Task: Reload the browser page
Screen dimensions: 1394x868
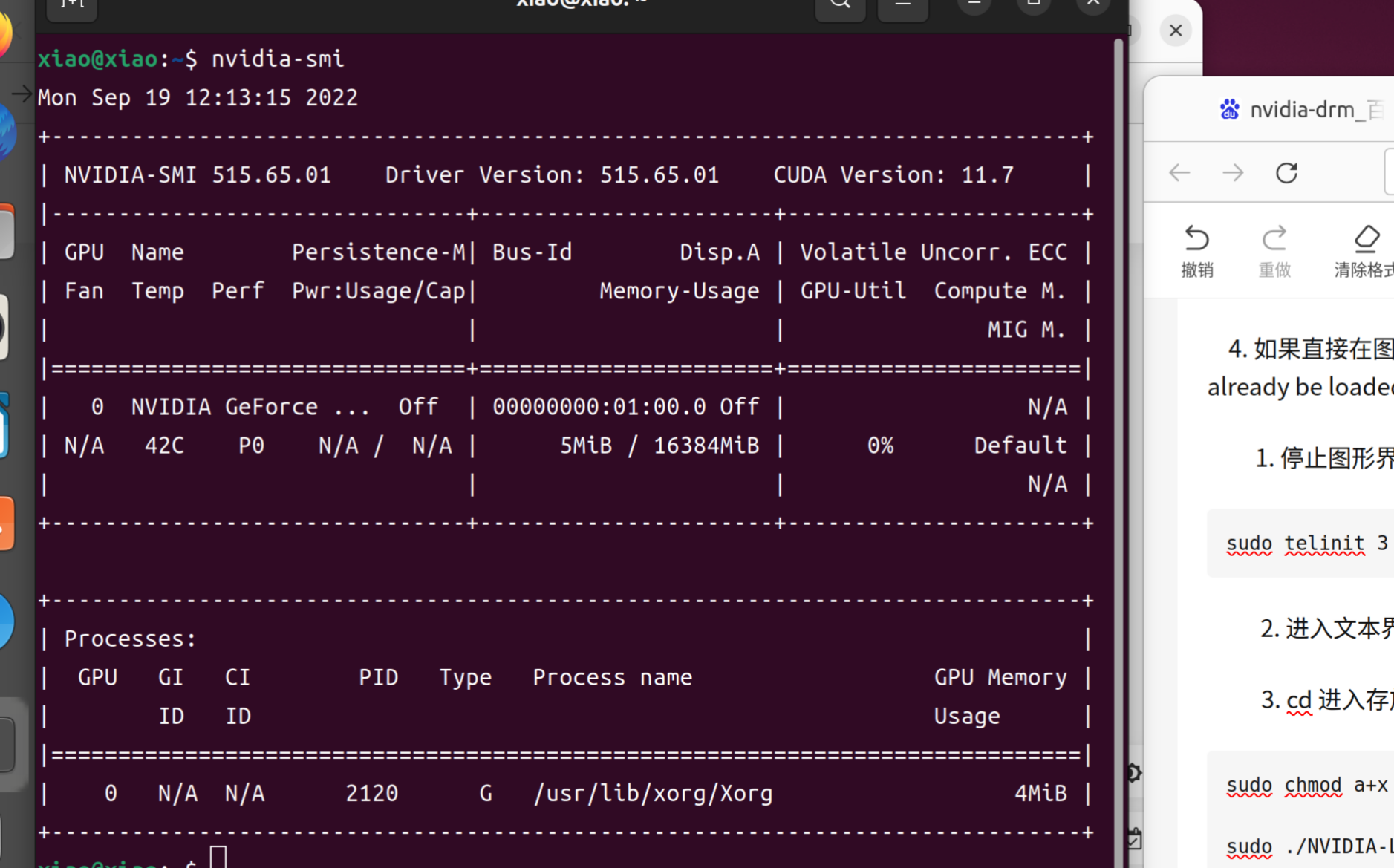Action: pos(1287,173)
